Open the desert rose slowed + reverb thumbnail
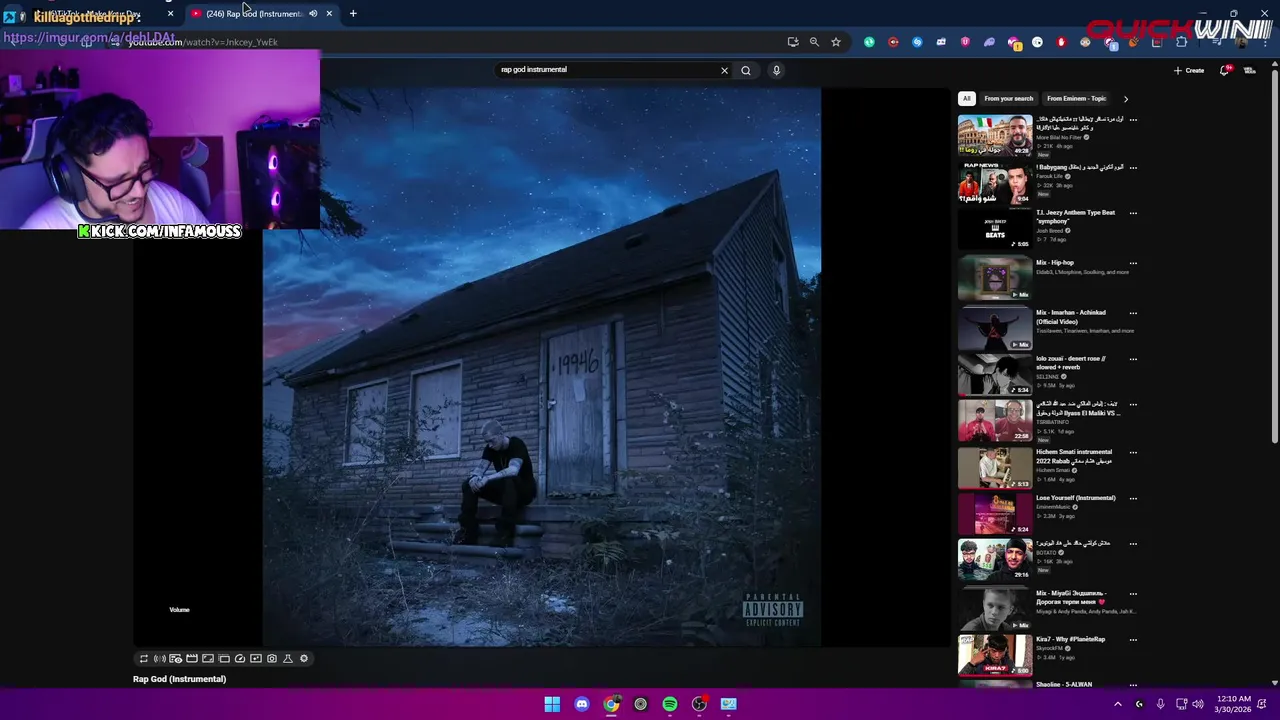1280x720 pixels. pyautogui.click(x=995, y=375)
